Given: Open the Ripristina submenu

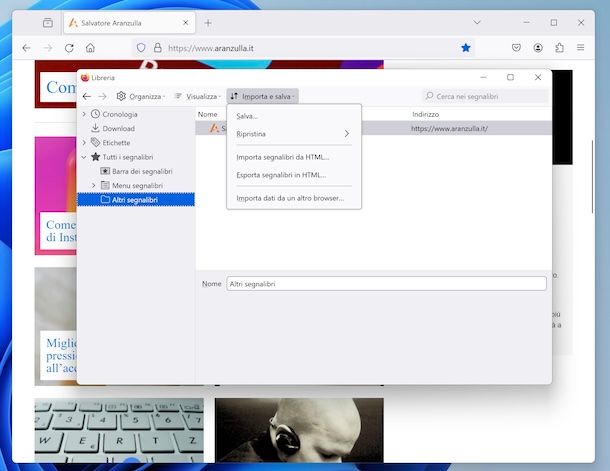Looking at the screenshot, I should (294, 134).
